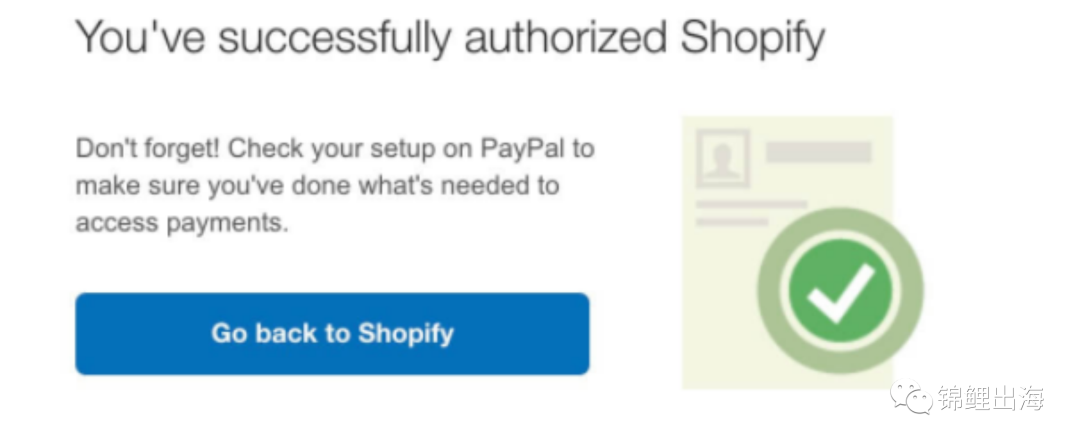The image size is (1080, 446).
Task: Click the long gray line under the avatar
Action: click(751, 204)
